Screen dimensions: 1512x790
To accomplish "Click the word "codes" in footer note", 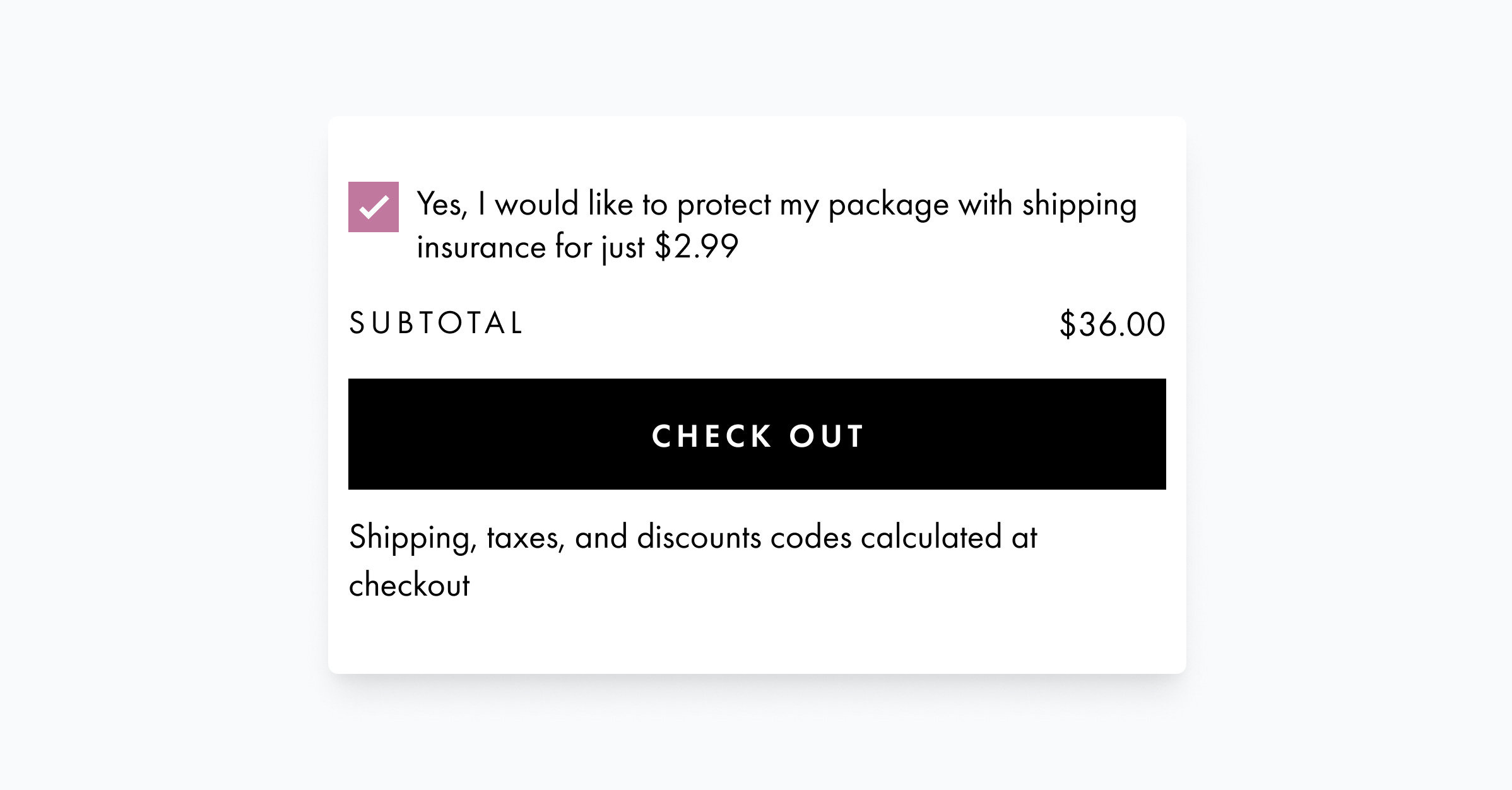I will tap(811, 538).
